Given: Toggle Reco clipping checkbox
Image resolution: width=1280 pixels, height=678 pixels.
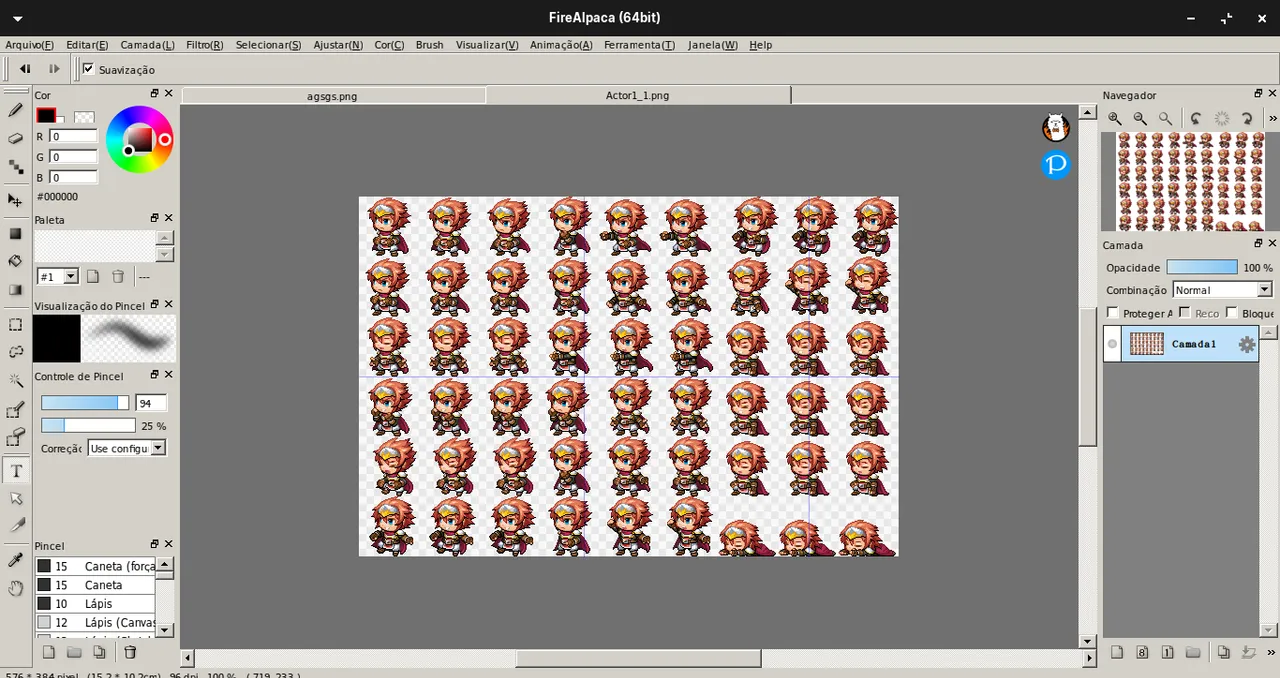Looking at the screenshot, I should click(1185, 313).
